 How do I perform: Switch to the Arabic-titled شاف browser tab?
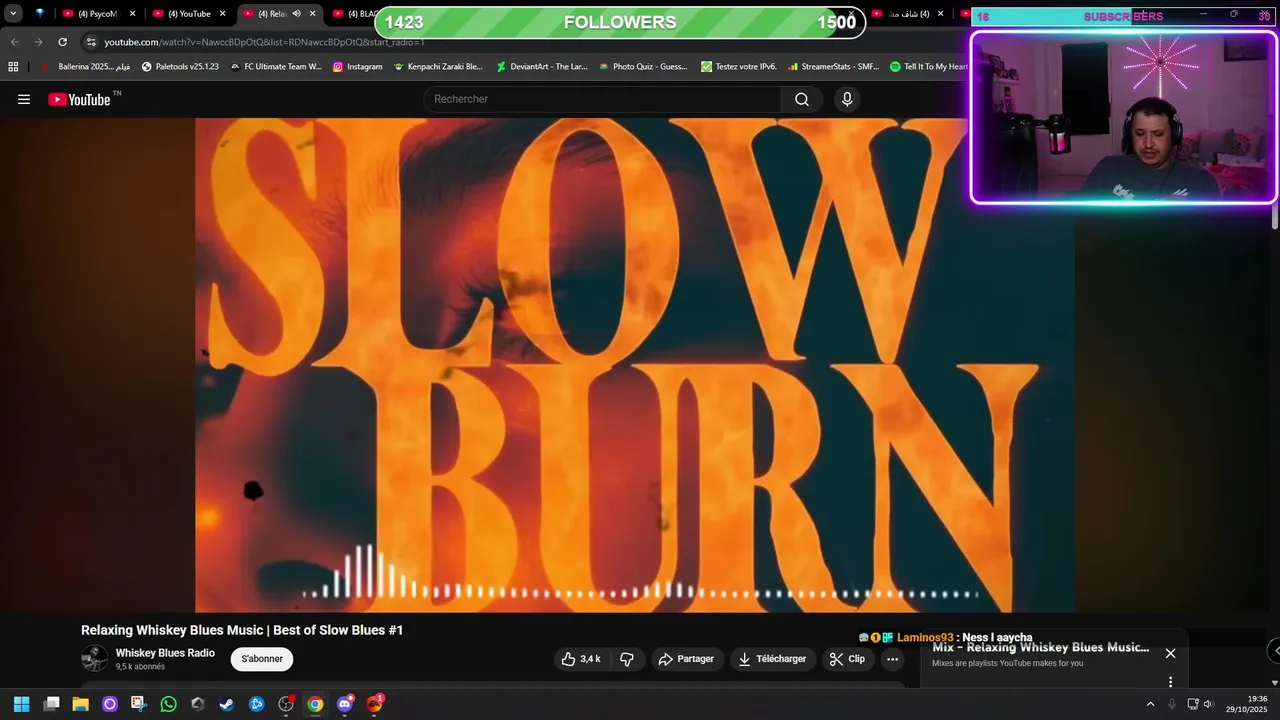908,14
